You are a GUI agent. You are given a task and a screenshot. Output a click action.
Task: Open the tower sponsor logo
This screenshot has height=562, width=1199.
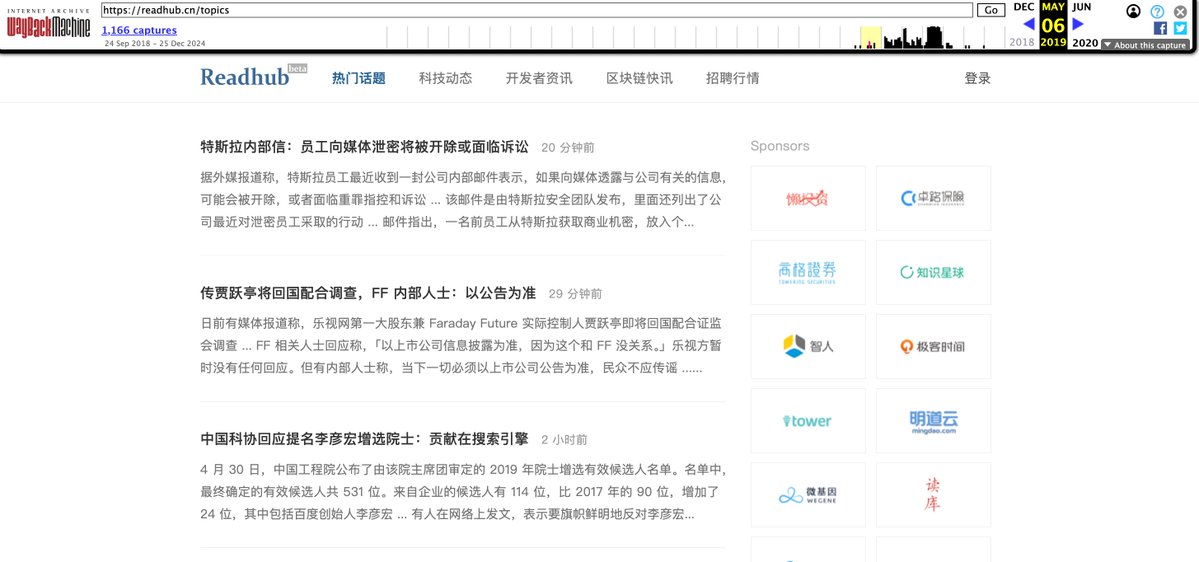[x=808, y=421]
